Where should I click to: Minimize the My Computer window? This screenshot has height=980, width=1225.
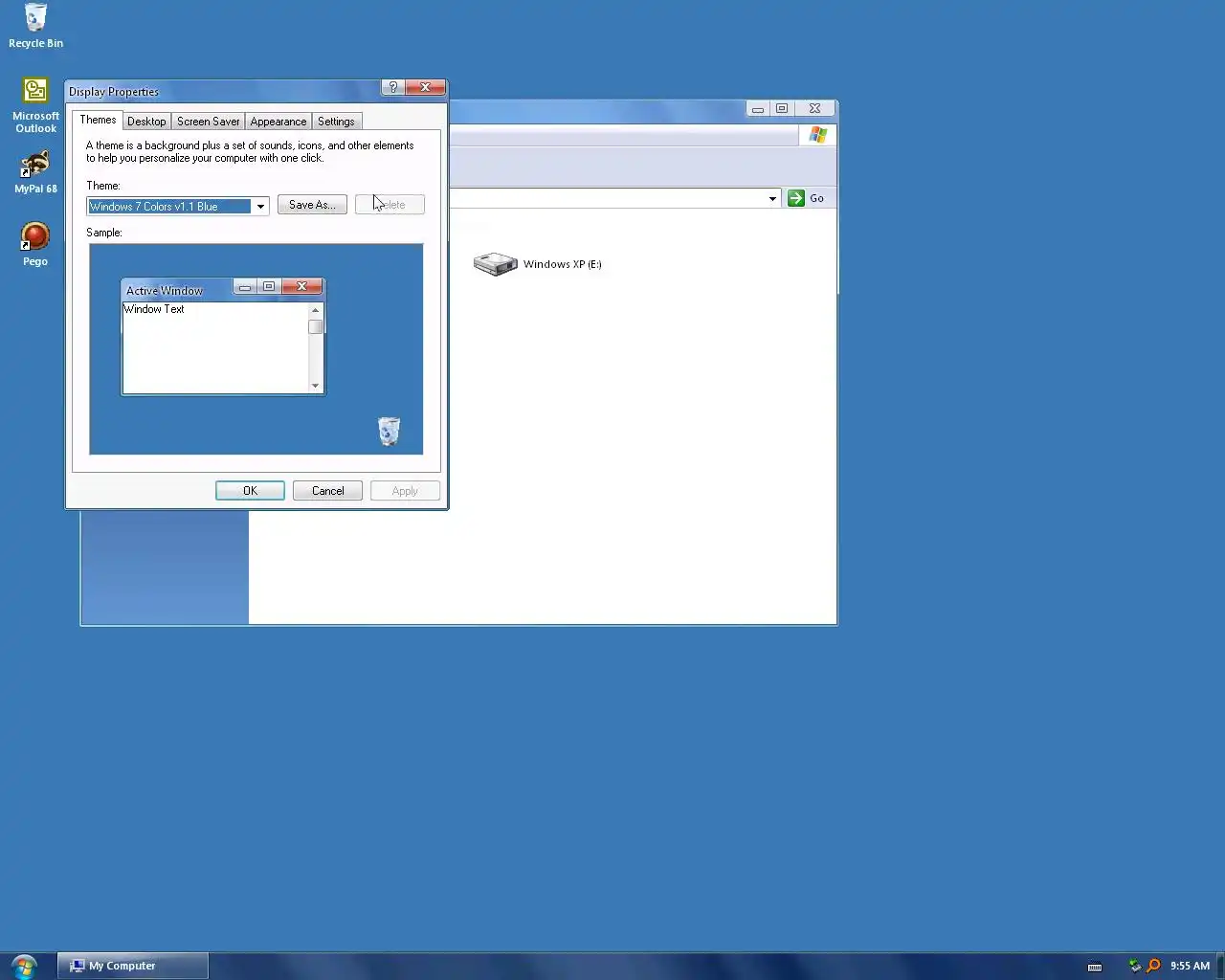pyautogui.click(x=757, y=109)
